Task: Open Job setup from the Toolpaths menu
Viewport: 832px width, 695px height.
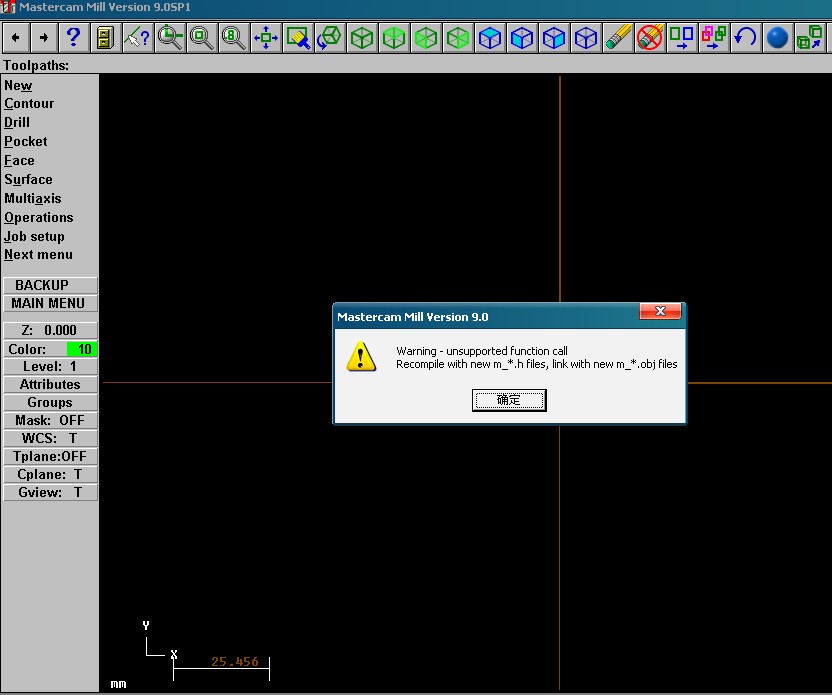Action: pyautogui.click(x=34, y=237)
